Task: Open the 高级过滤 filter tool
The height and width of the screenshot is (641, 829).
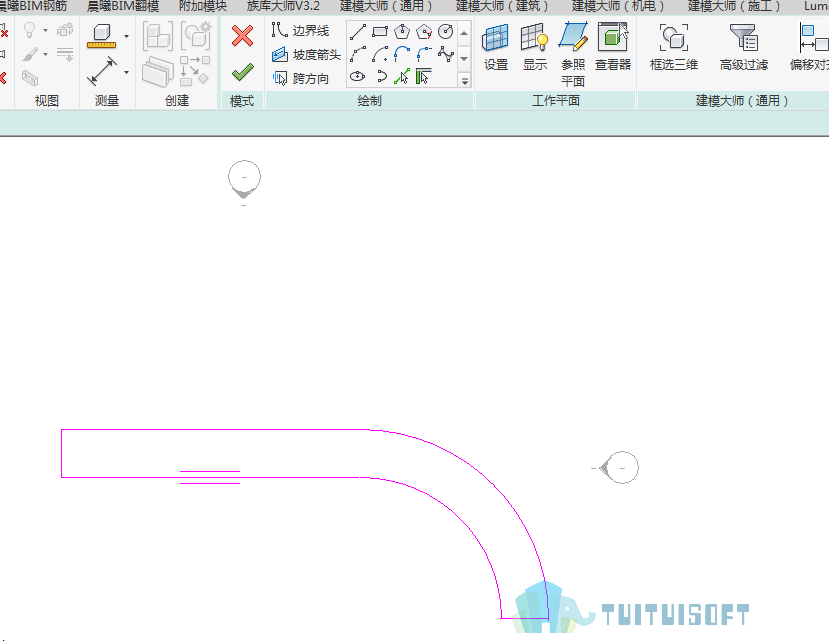Action: coord(743,47)
